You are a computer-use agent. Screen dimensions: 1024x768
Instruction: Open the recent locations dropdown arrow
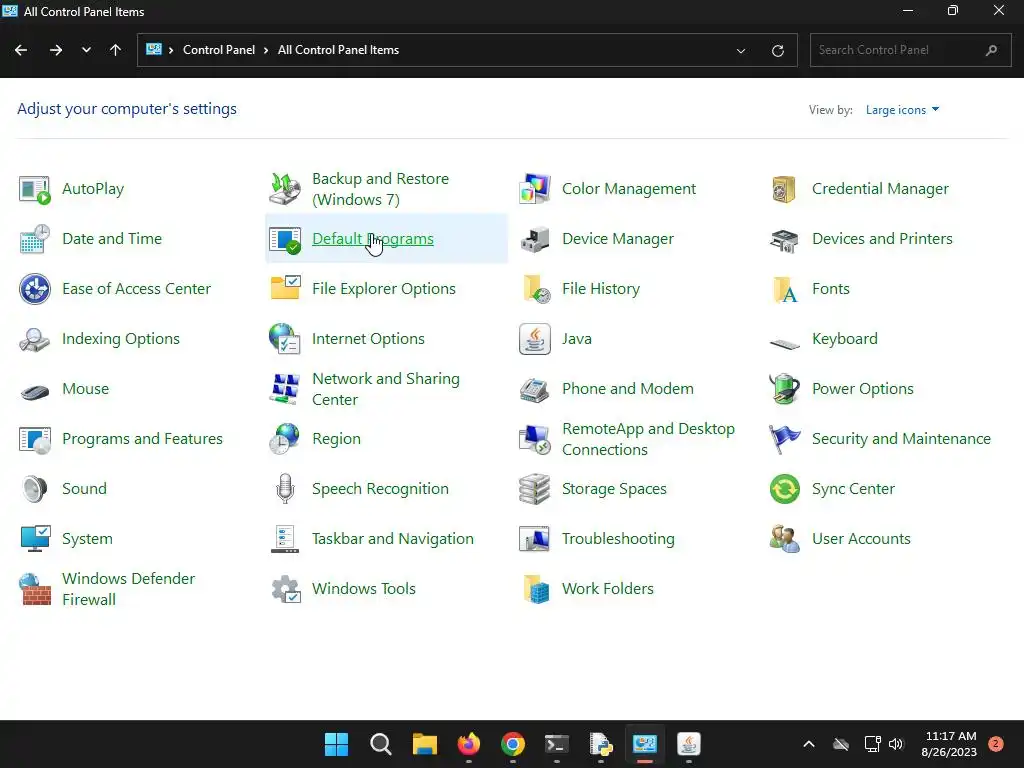[x=86, y=50]
